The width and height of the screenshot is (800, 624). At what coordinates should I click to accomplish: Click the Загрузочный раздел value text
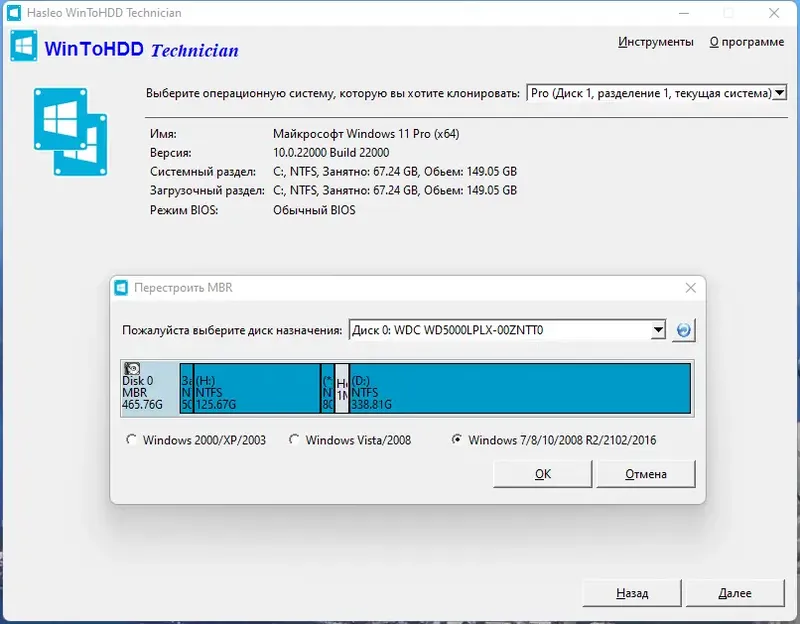[x=395, y=190]
